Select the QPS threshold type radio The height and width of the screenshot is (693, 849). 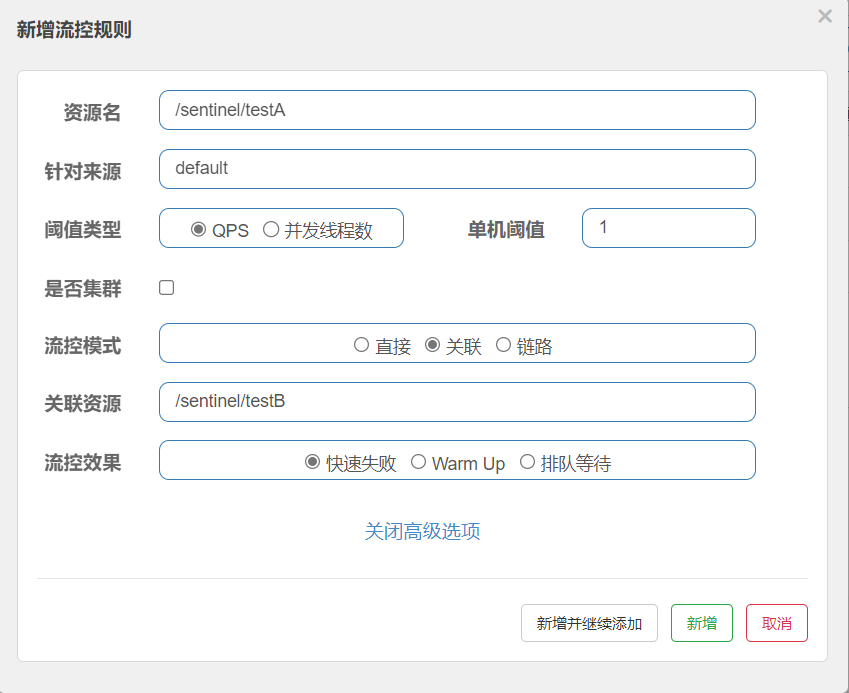[x=198, y=230]
